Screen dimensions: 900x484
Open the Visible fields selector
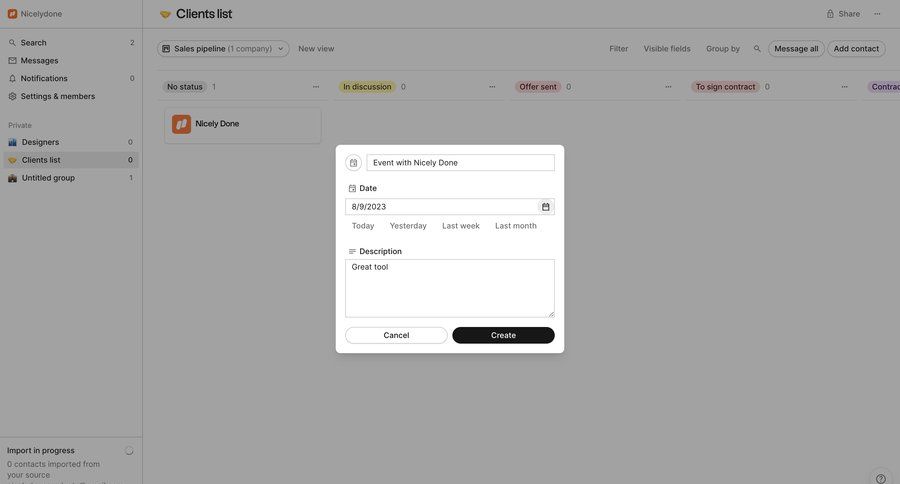[666, 49]
